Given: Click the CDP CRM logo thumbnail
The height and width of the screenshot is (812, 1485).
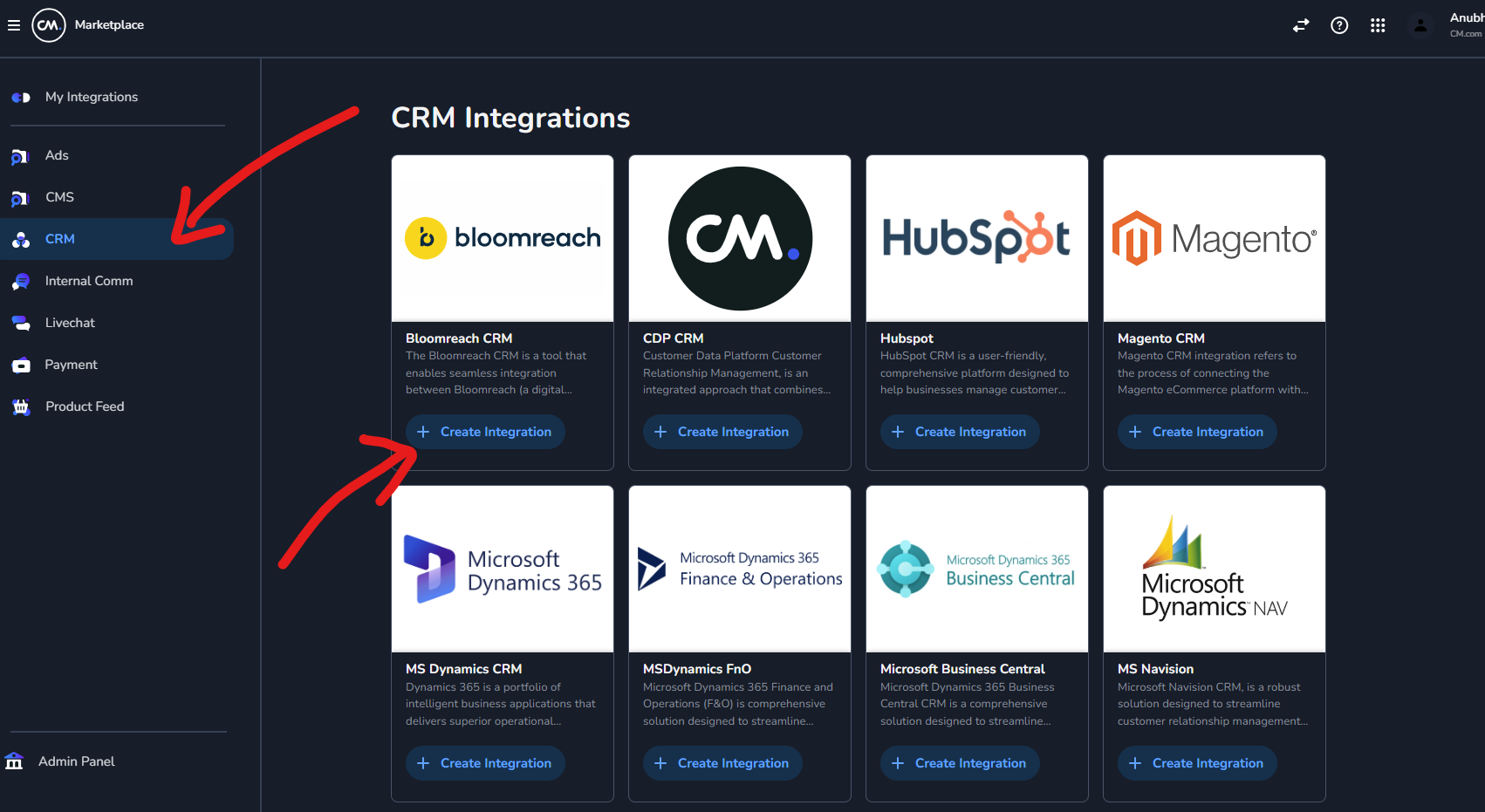Looking at the screenshot, I should pyautogui.click(x=740, y=238).
